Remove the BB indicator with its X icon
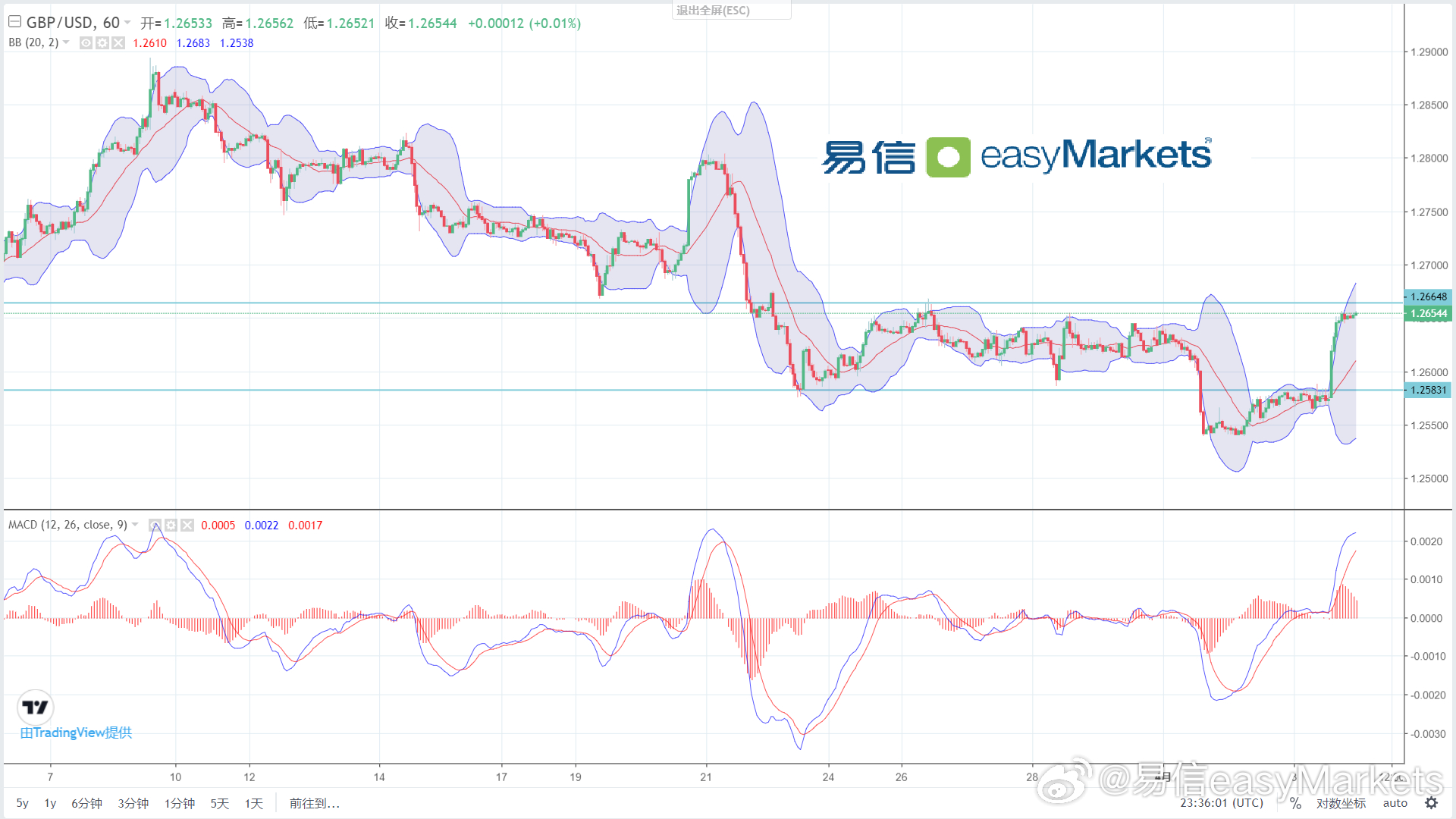The height and width of the screenshot is (819, 1456). coord(118,42)
